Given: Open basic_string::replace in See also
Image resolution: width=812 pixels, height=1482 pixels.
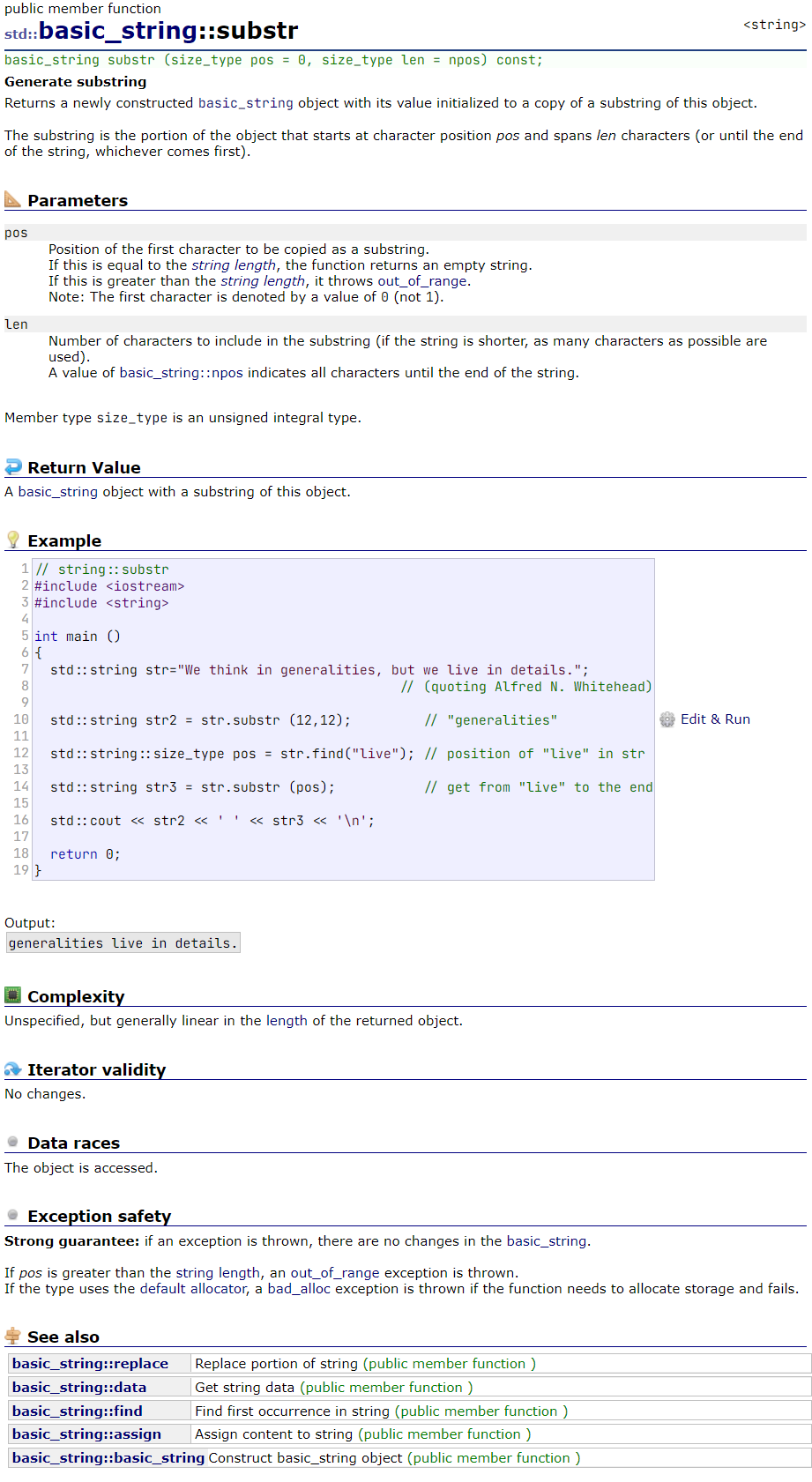Looking at the screenshot, I should tap(90, 1364).
